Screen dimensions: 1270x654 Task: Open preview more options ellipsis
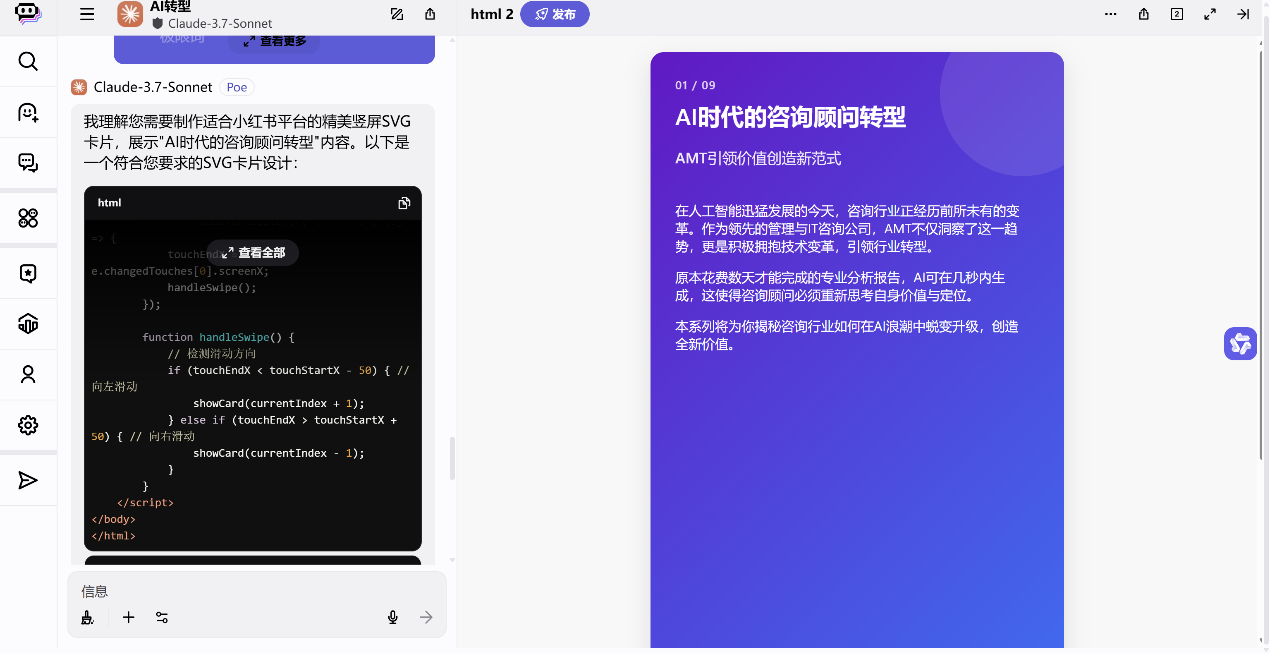click(x=1110, y=14)
